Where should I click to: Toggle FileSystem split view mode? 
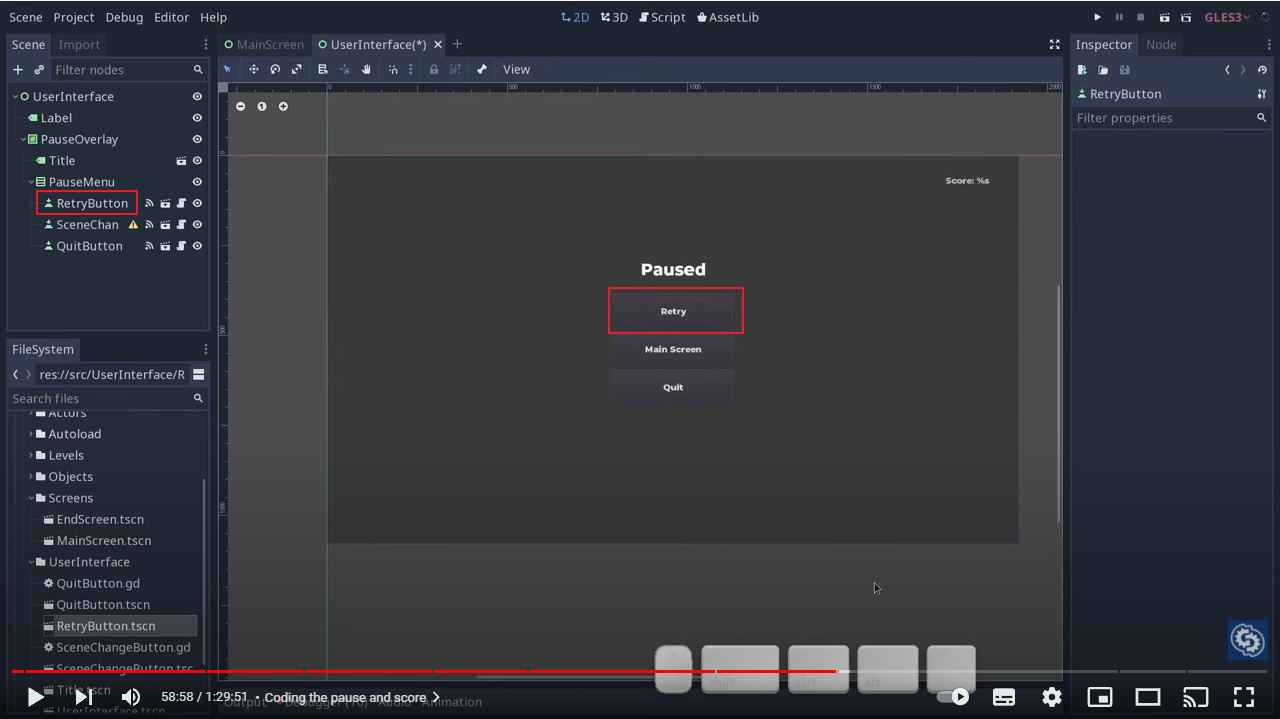coord(199,374)
